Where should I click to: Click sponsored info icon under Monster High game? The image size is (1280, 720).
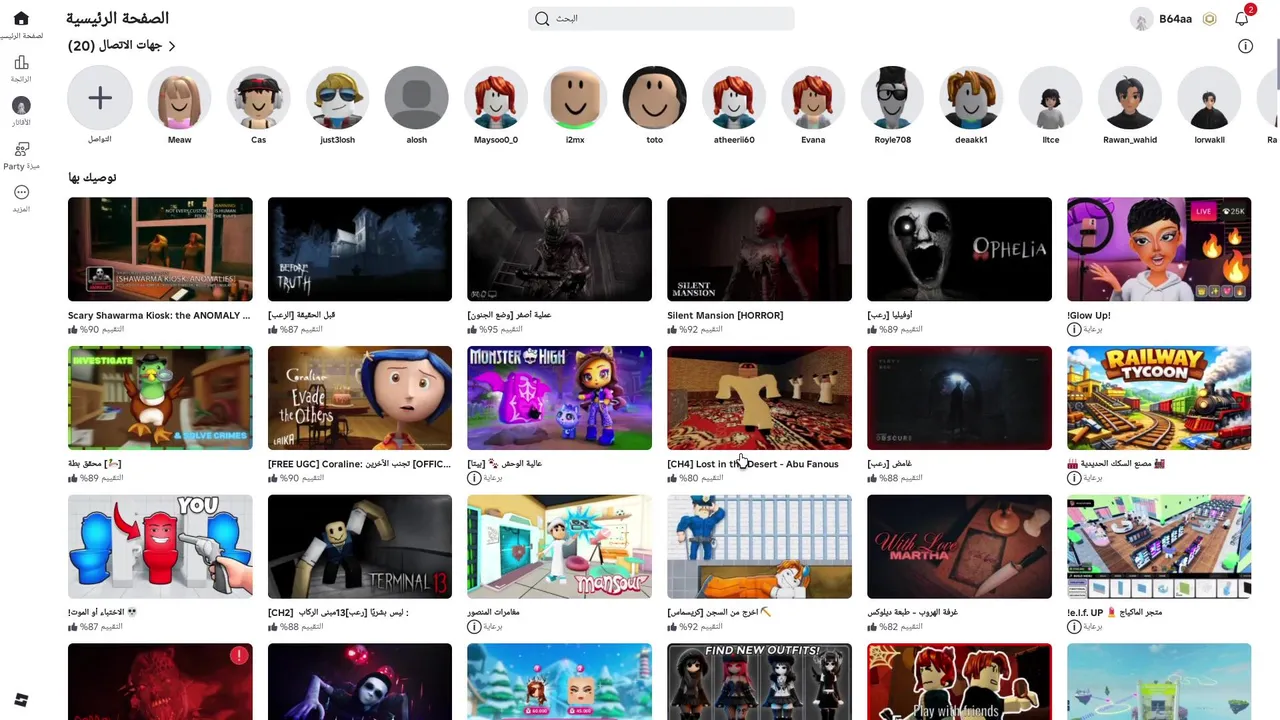coord(474,478)
